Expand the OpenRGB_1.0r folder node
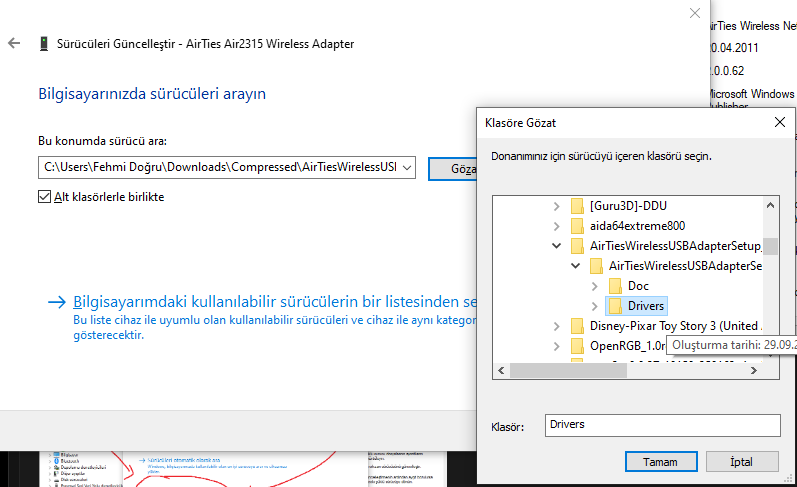Viewport: 797px width, 487px height. click(557, 346)
